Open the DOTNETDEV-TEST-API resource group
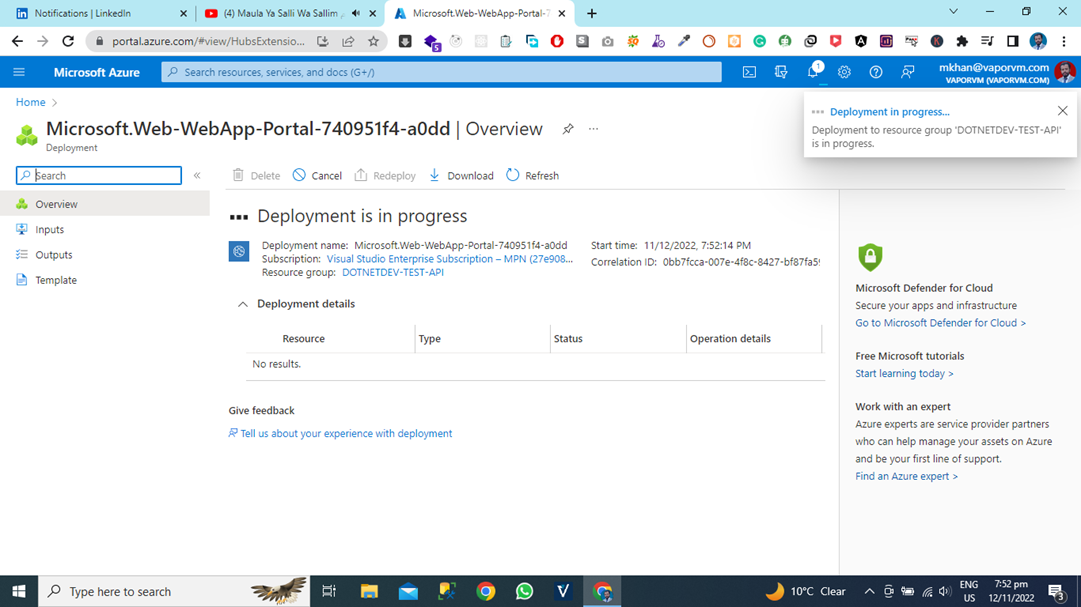 [392, 272]
